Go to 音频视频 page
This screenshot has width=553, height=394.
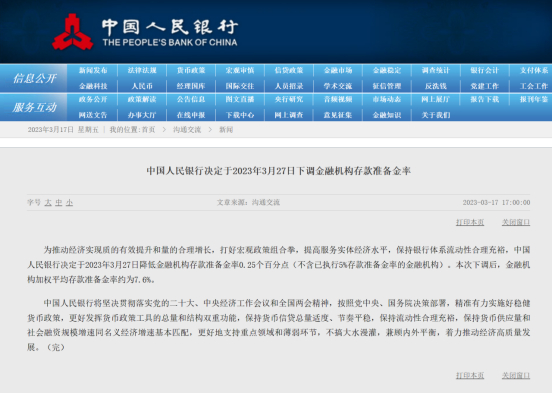(338, 99)
